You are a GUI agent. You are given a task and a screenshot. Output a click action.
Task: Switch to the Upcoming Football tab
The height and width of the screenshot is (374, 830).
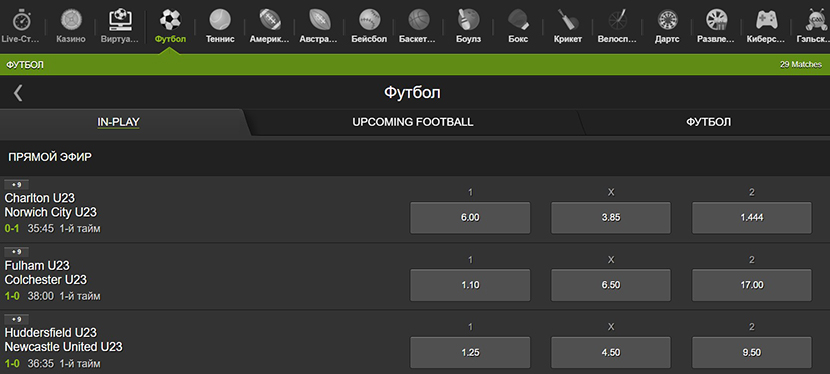tap(413, 122)
